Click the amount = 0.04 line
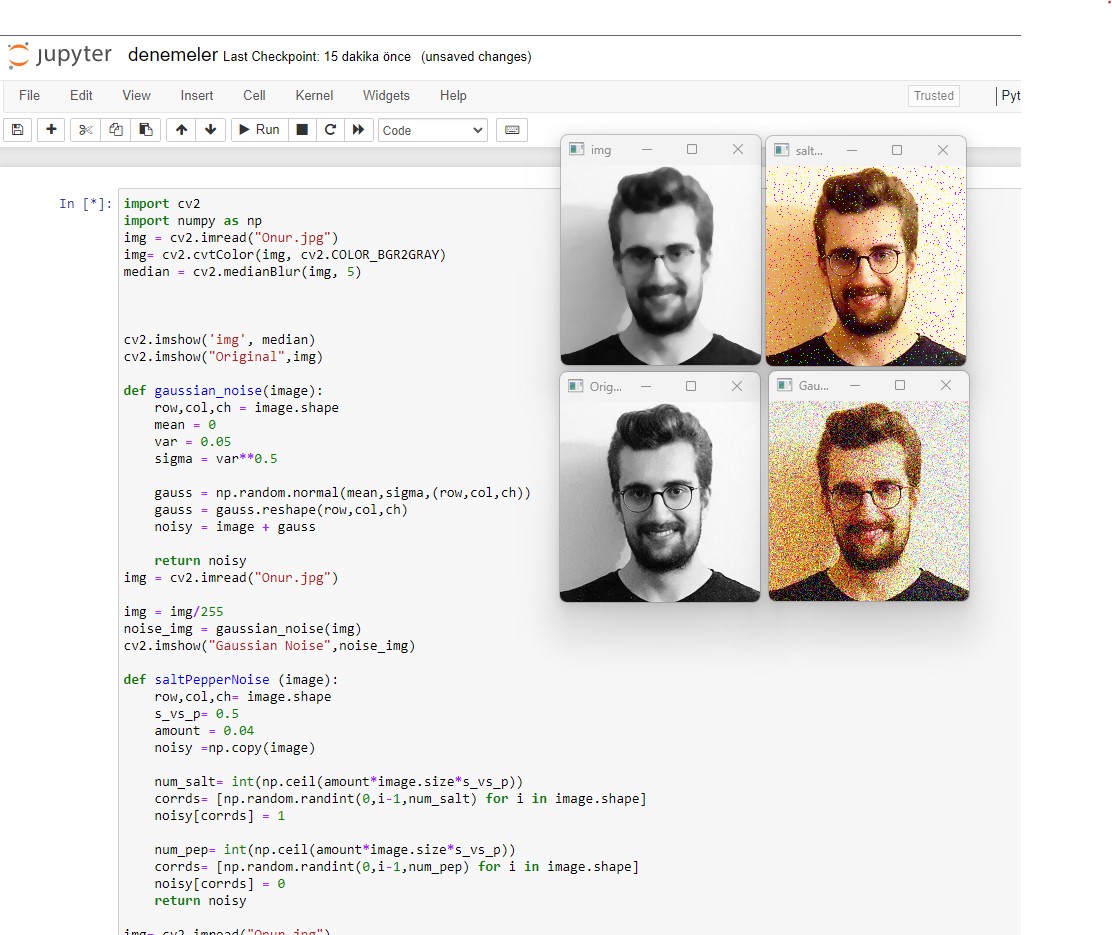This screenshot has width=1112, height=935. (x=204, y=731)
